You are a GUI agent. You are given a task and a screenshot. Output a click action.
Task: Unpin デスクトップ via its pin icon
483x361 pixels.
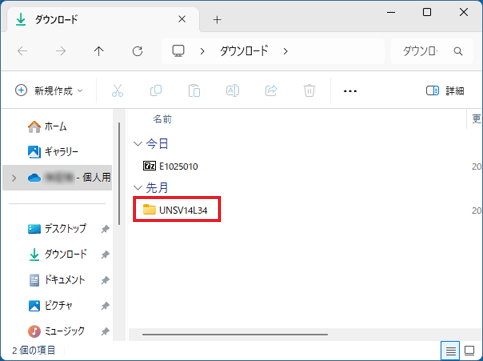pos(105,229)
